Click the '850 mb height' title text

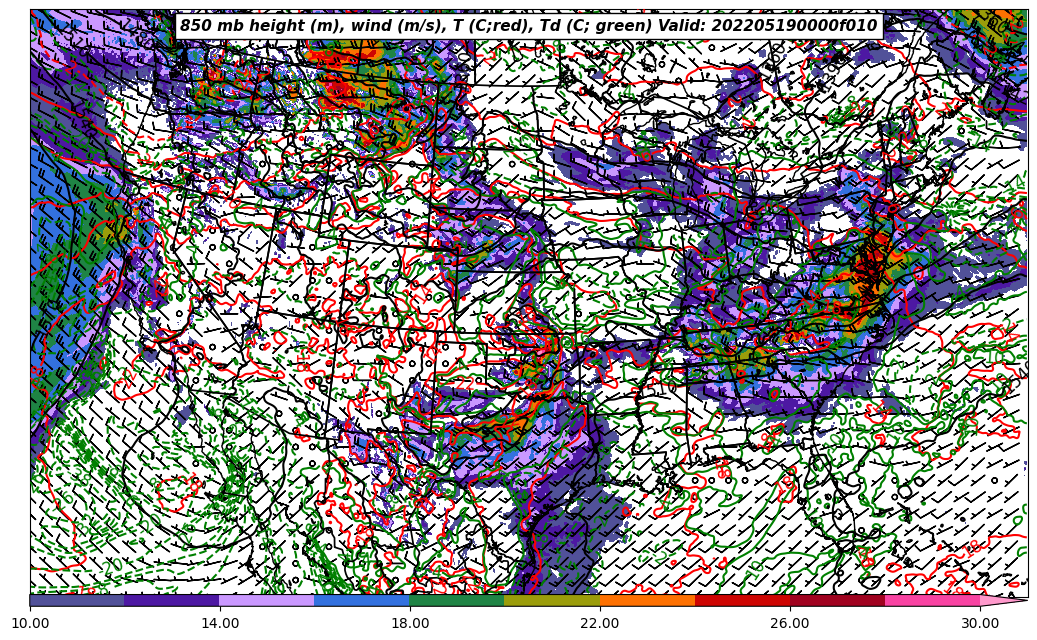coord(250,26)
